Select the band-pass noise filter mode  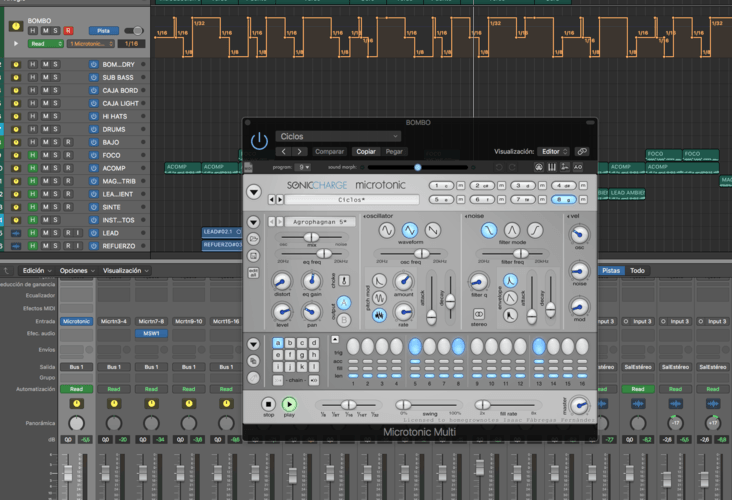pyautogui.click(x=512, y=230)
